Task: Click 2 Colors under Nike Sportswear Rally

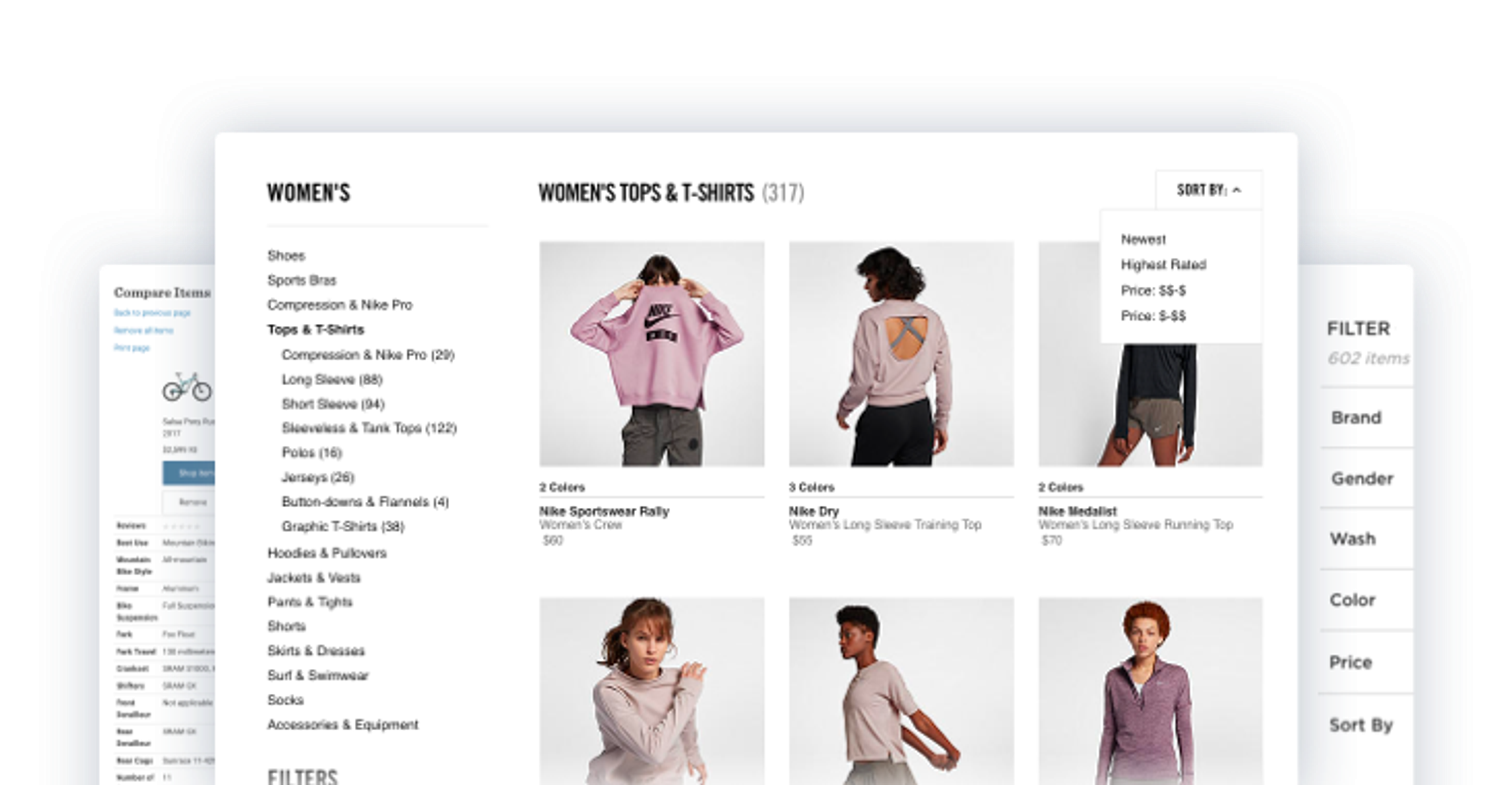Action: click(562, 487)
